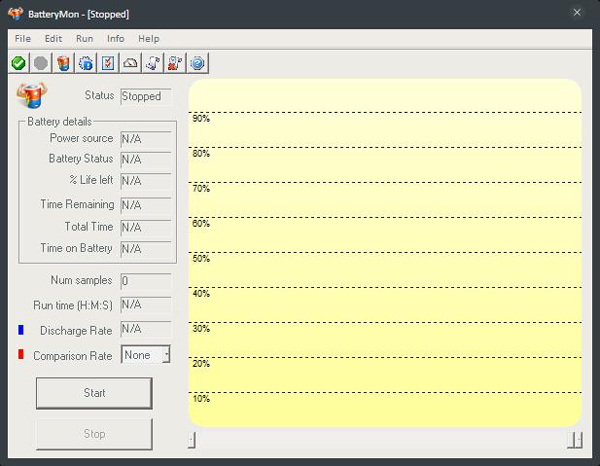Open the Help menu
Screen dimensions: 600x466
[x=148, y=39]
